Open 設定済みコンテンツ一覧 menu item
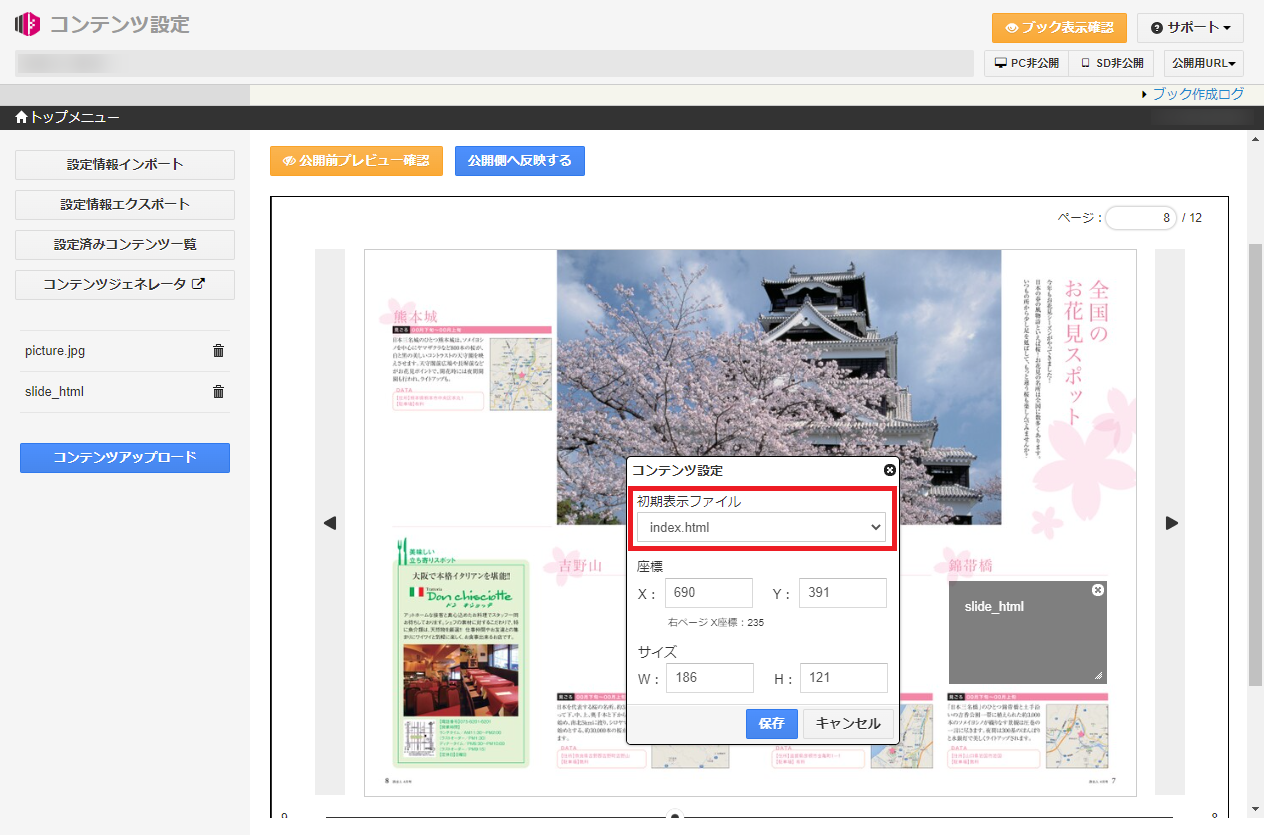The width and height of the screenshot is (1264, 835). point(125,244)
